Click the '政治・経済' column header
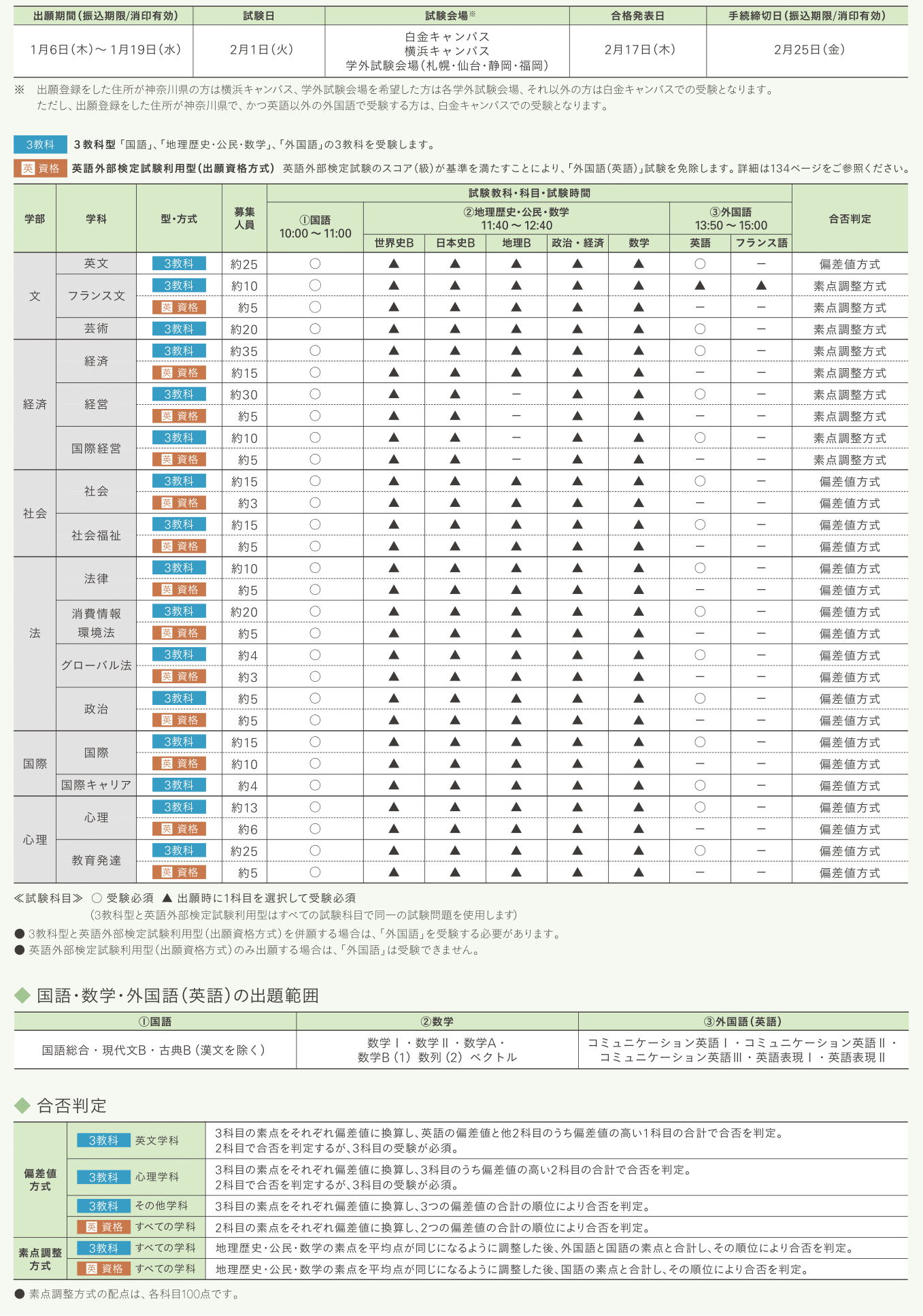 click(577, 243)
